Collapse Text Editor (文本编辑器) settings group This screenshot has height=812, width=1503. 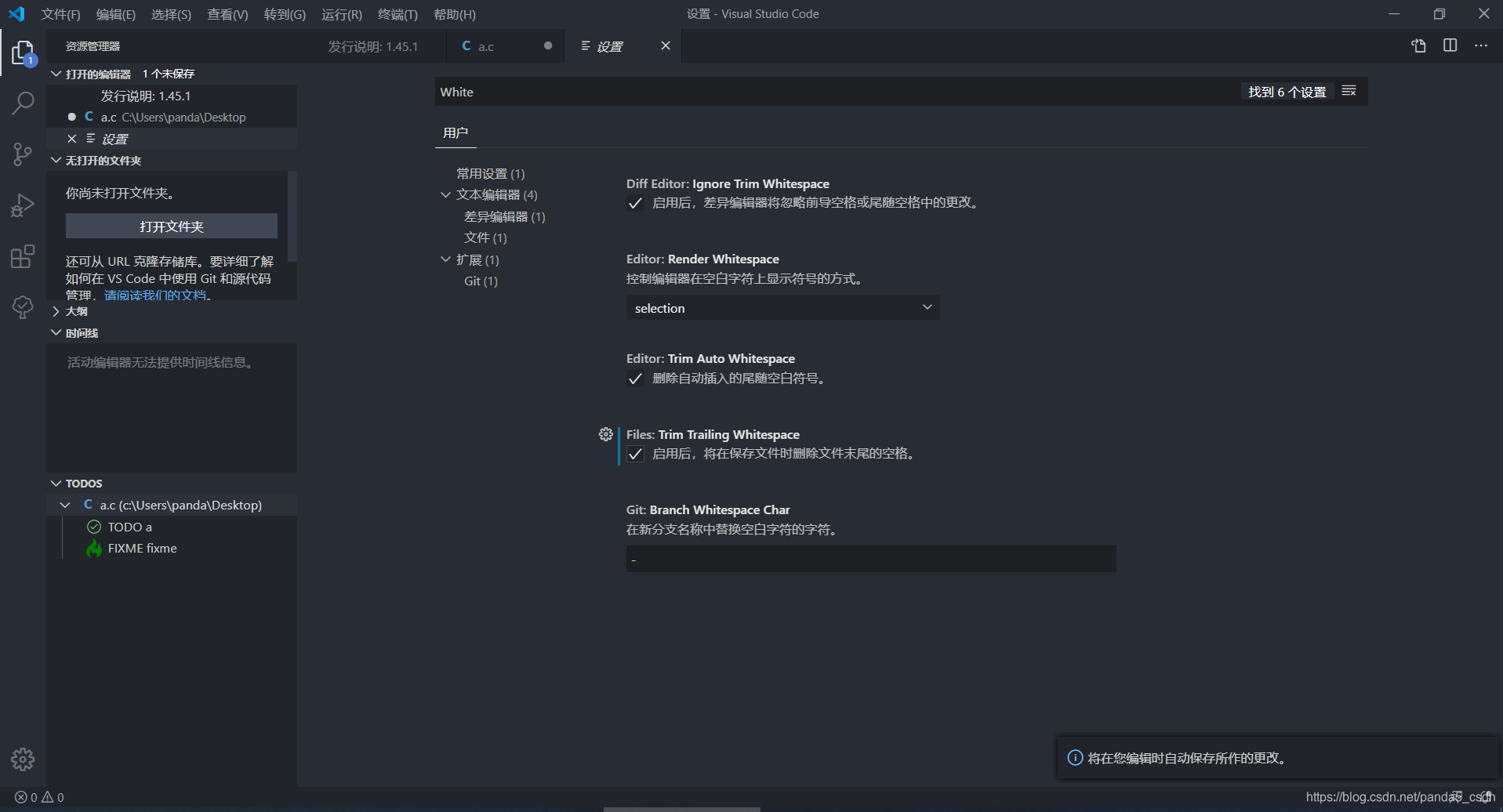(x=445, y=194)
